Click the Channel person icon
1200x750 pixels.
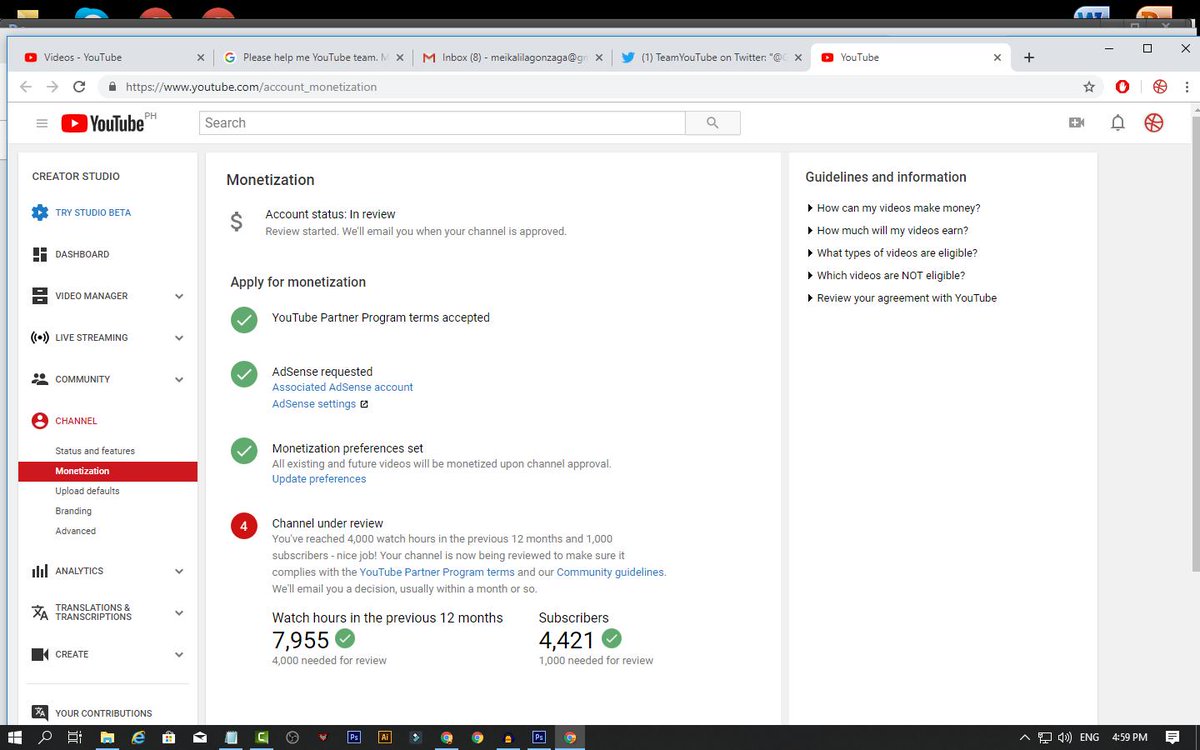(x=40, y=421)
